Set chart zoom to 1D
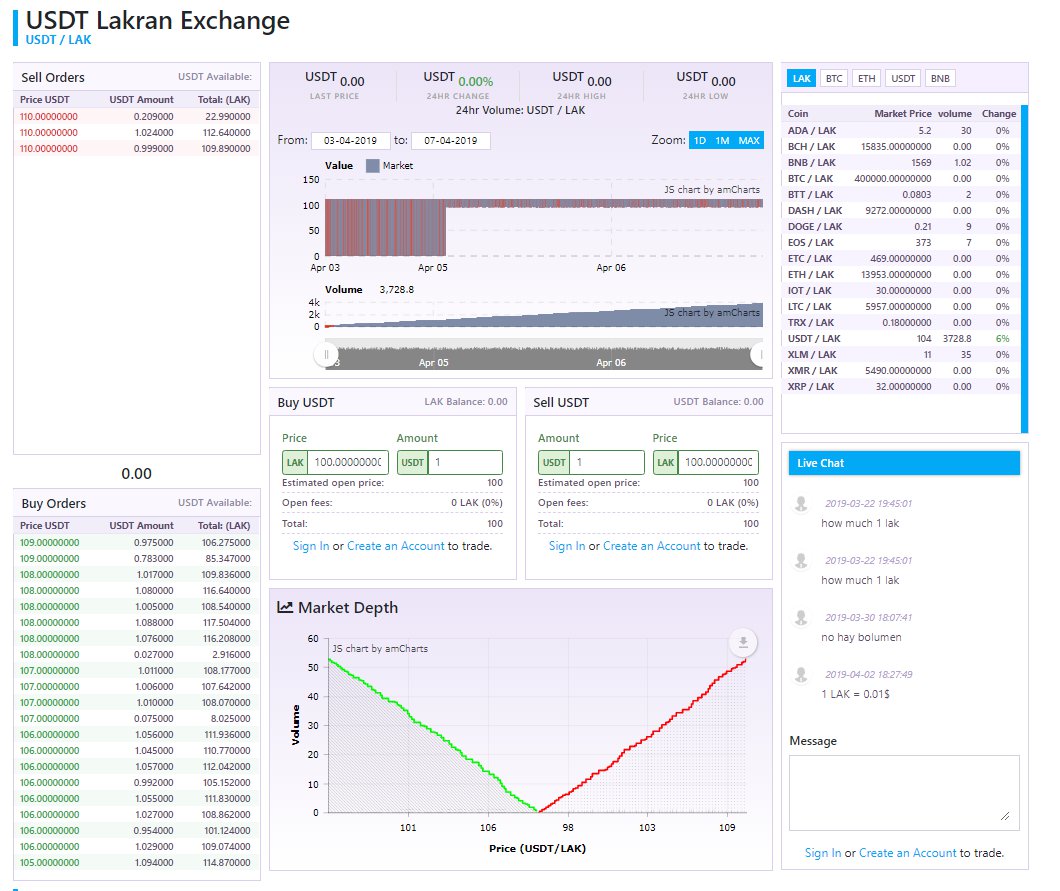Image resolution: width=1060 pixels, height=891 pixels. point(700,141)
